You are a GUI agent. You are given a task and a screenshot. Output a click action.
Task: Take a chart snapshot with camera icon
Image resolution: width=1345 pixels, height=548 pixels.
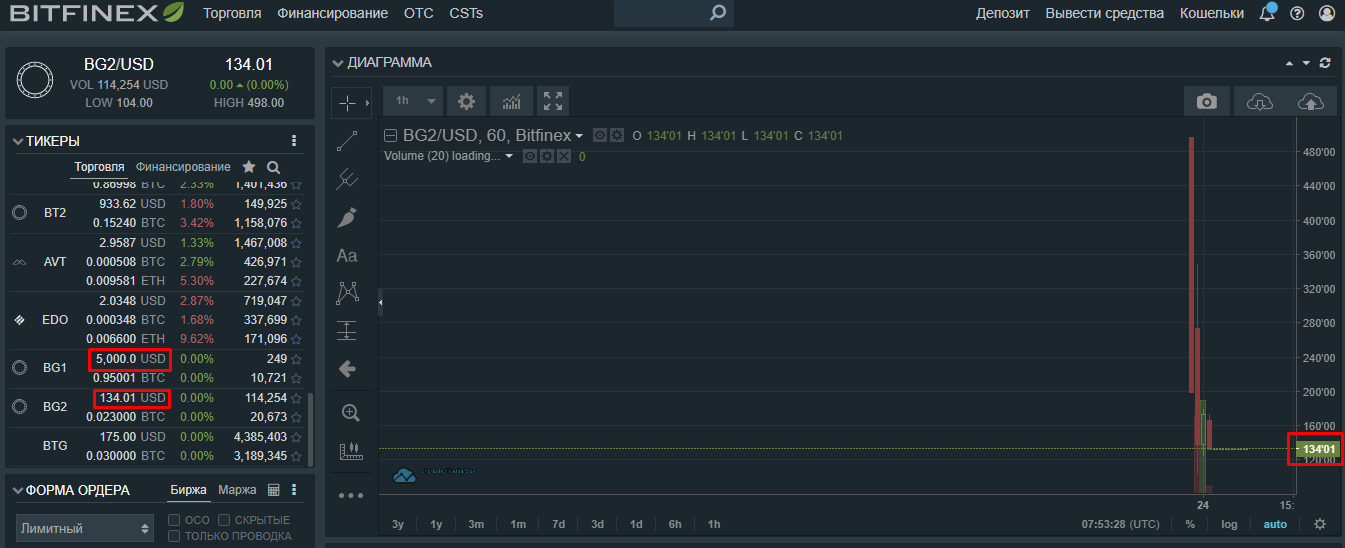(1207, 101)
